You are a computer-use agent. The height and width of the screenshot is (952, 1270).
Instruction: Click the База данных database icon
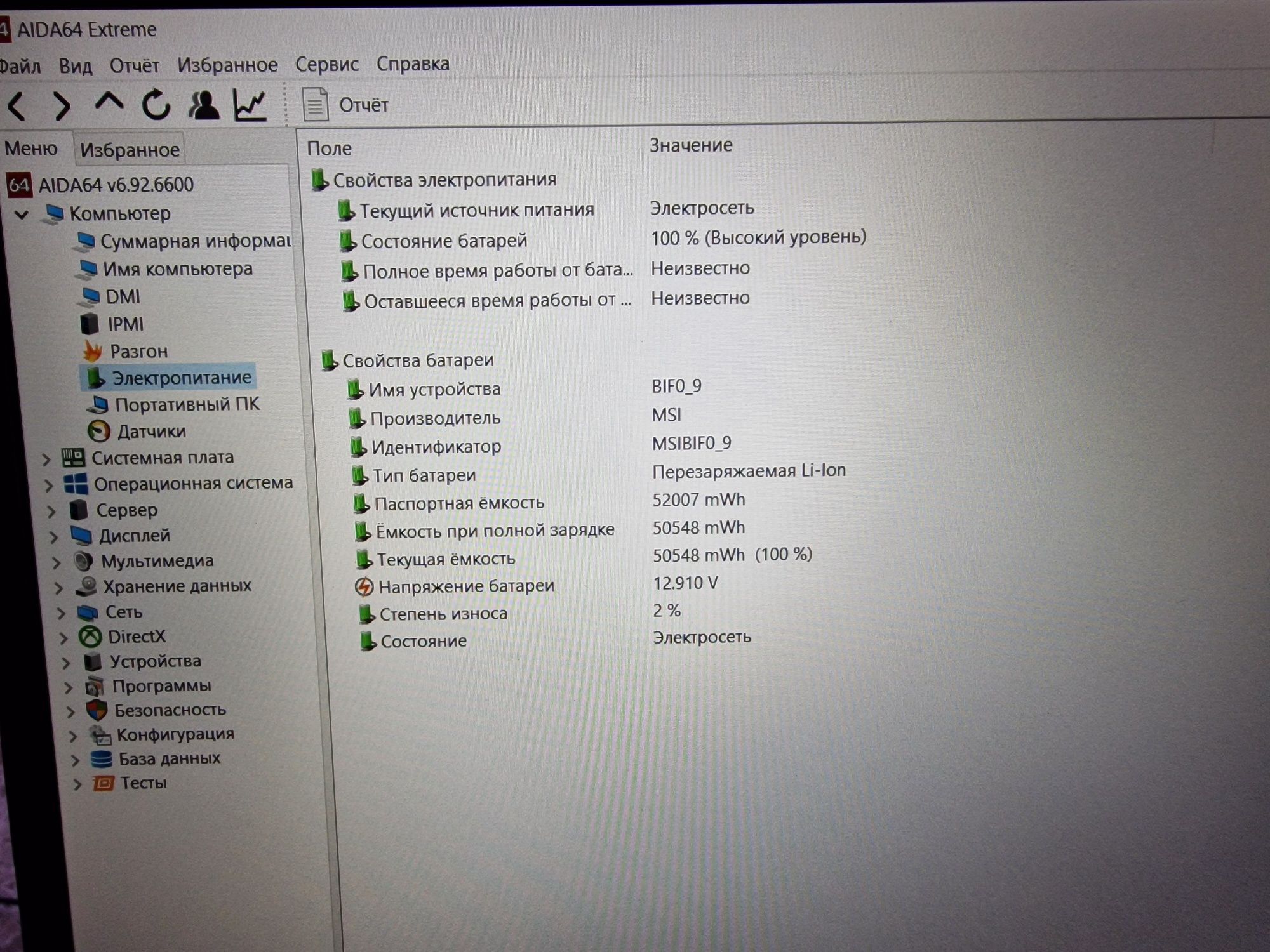click(x=101, y=759)
